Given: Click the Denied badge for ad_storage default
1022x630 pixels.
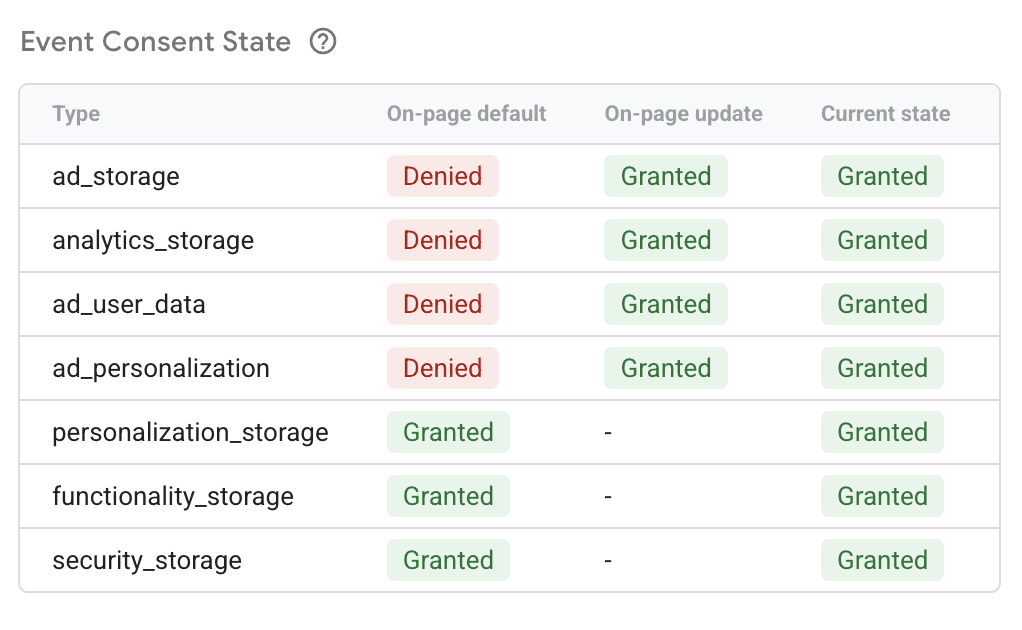Looking at the screenshot, I should pyautogui.click(x=442, y=177).
